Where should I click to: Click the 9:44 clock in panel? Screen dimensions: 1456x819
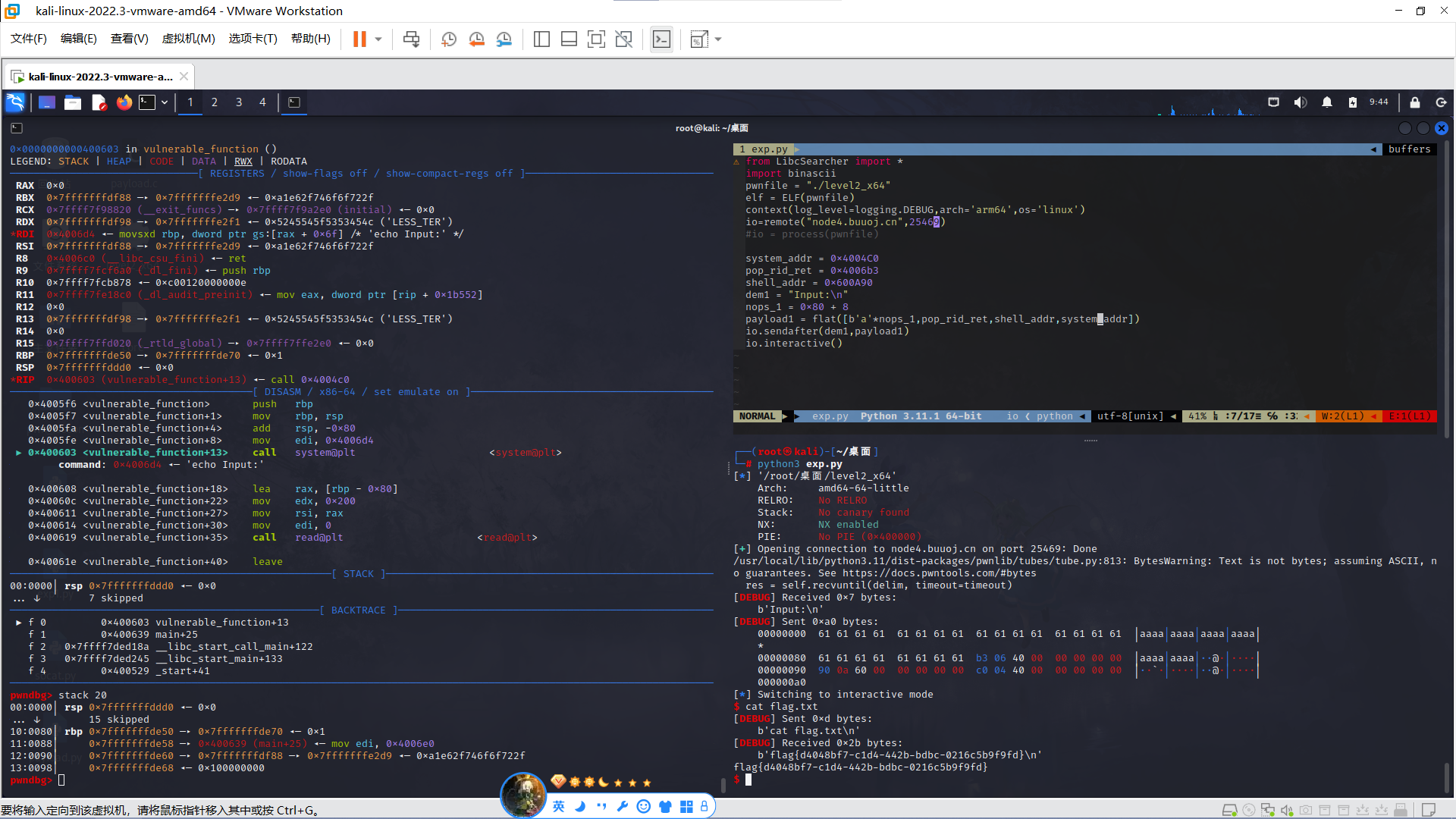pyautogui.click(x=1379, y=102)
